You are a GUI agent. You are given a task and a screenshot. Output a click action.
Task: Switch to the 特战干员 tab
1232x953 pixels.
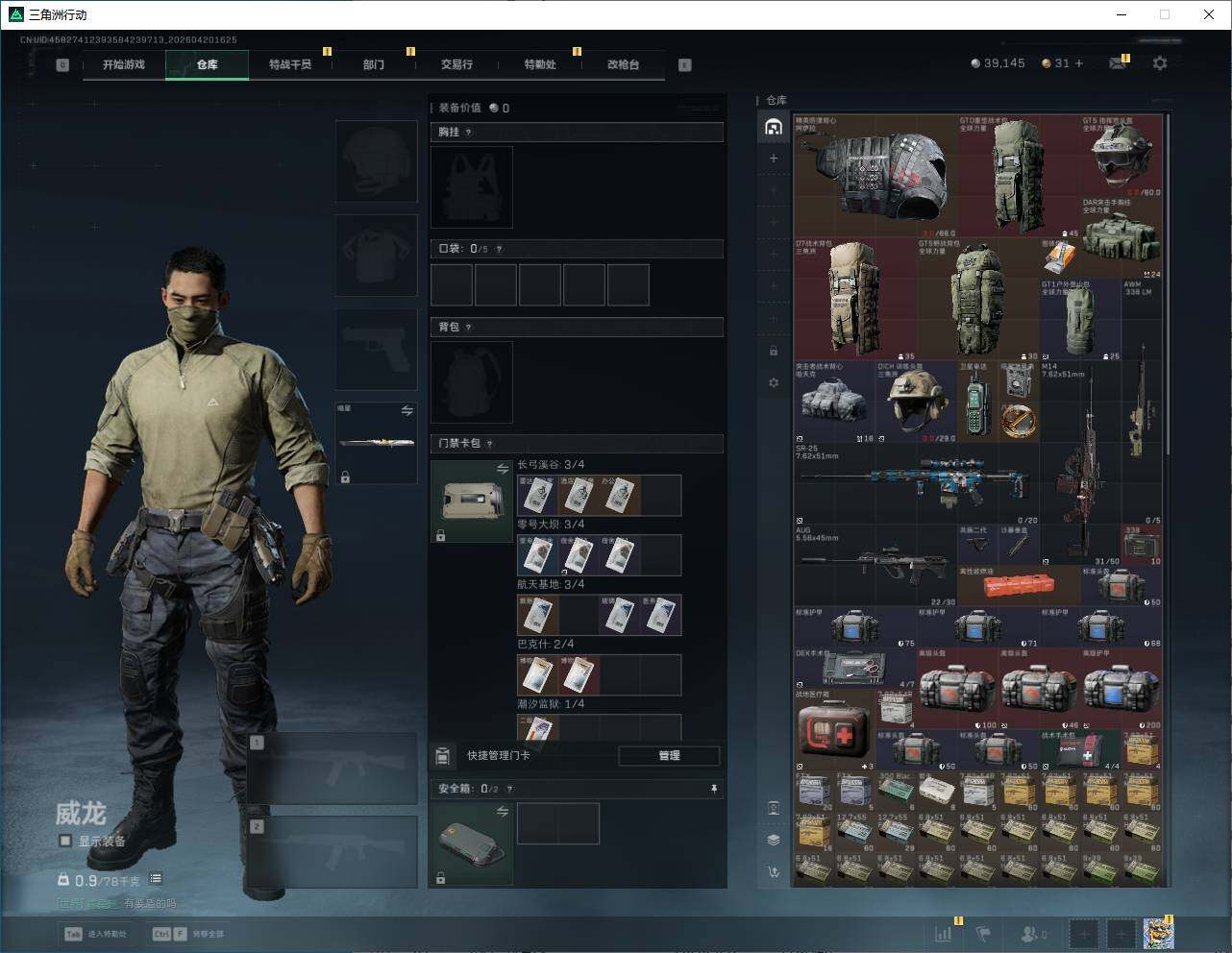coord(290,64)
